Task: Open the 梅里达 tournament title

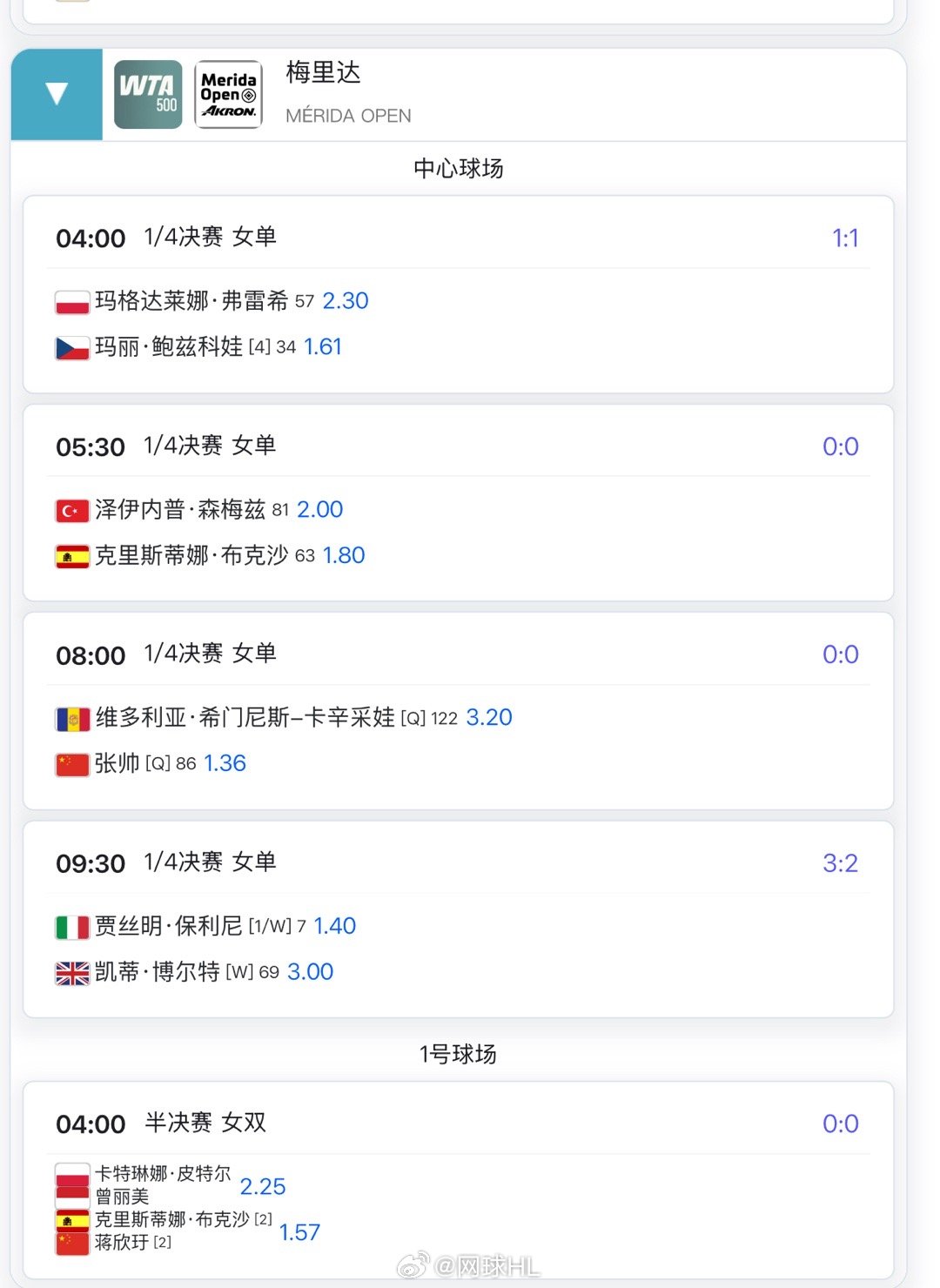Action: point(323,72)
